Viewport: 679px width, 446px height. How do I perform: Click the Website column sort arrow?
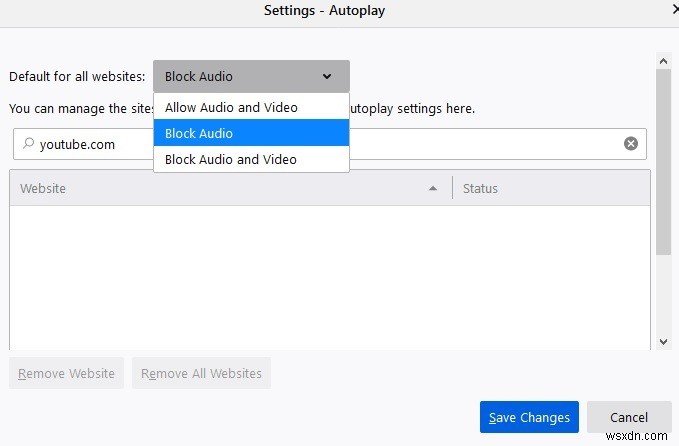pyautogui.click(x=433, y=188)
